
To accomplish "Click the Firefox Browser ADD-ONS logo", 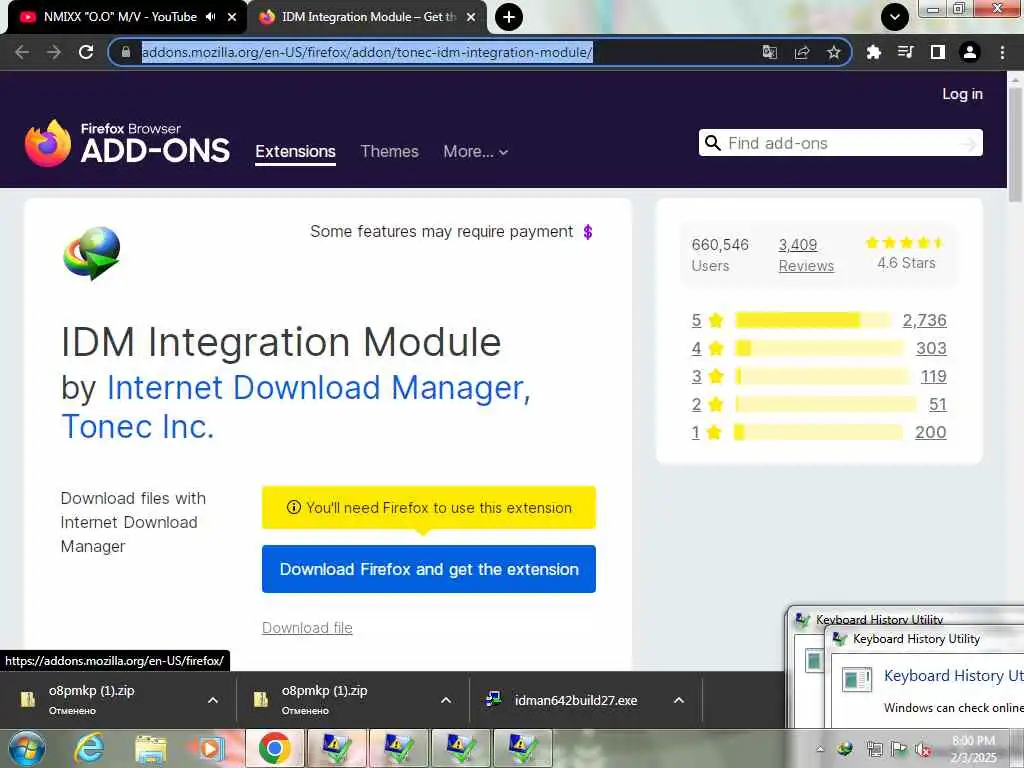I will click(127, 143).
